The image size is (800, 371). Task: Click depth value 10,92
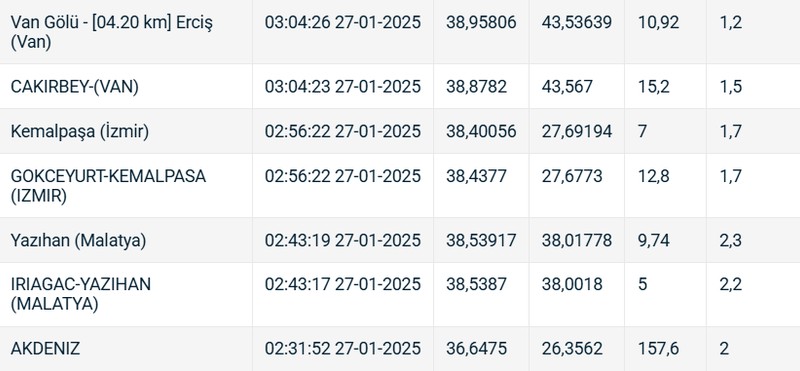(659, 22)
